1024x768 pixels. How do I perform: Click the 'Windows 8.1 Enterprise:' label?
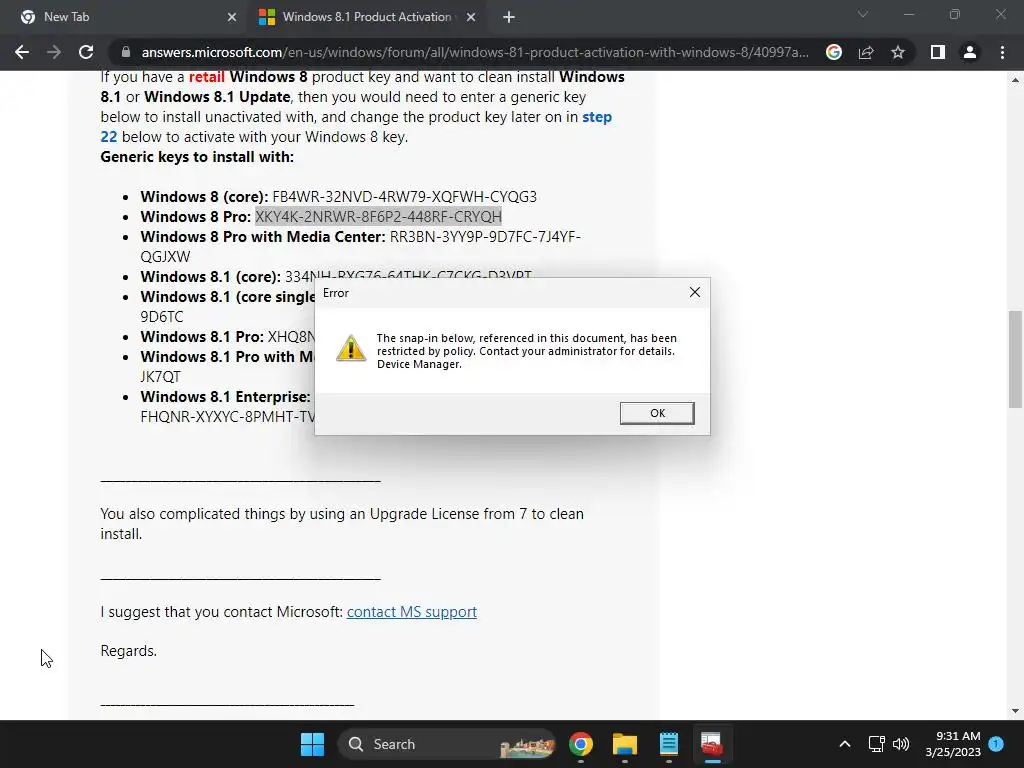click(x=225, y=397)
